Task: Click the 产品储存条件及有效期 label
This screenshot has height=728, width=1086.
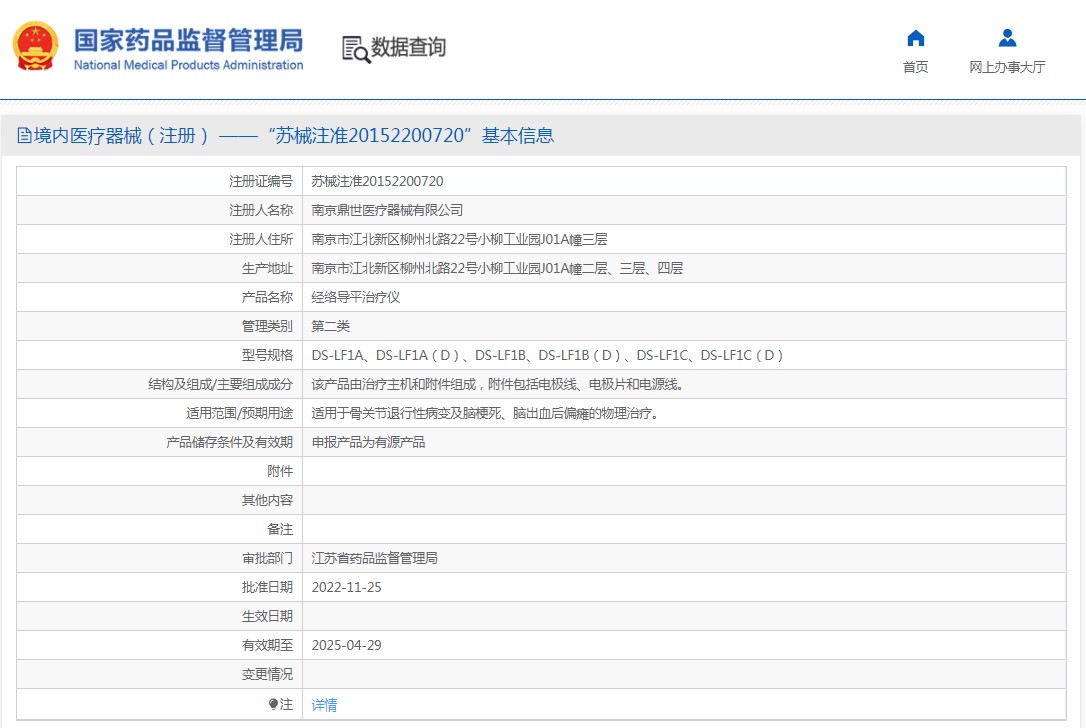Action: click(x=229, y=443)
